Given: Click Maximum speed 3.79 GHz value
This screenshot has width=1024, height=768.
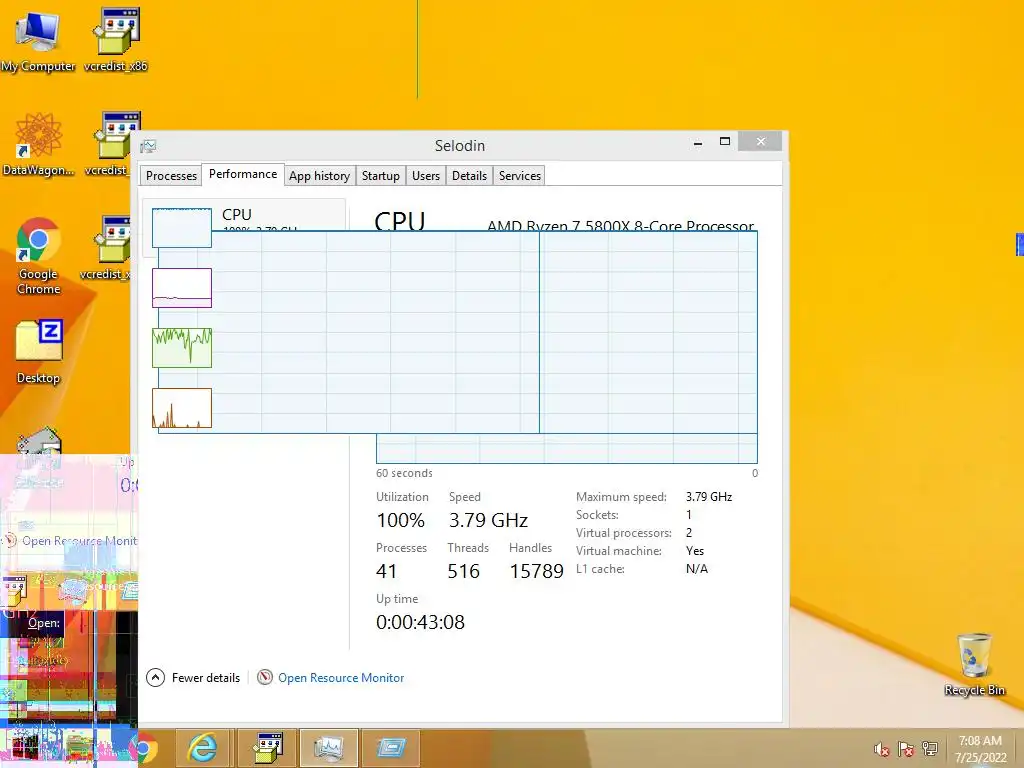Looking at the screenshot, I should pyautogui.click(x=709, y=496).
